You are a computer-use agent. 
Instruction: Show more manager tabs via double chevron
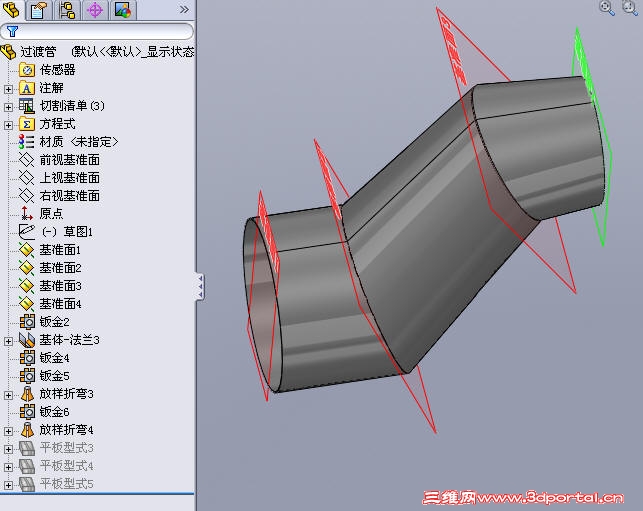pyautogui.click(x=184, y=9)
